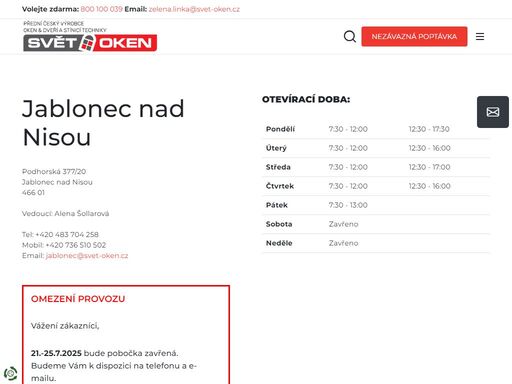Open the hamburger menu
512x384 pixels.
[480, 36]
